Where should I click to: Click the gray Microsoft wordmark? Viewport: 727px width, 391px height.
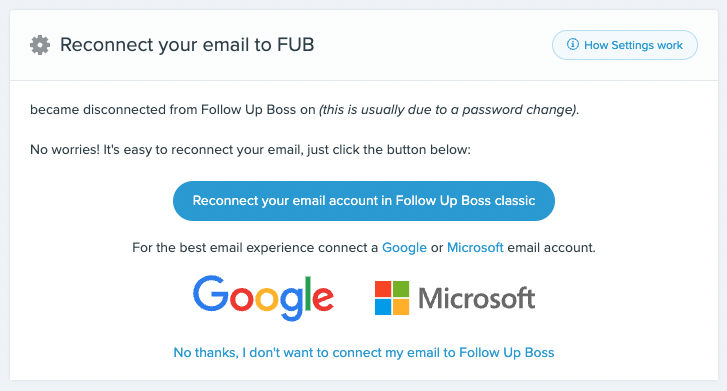tap(477, 298)
